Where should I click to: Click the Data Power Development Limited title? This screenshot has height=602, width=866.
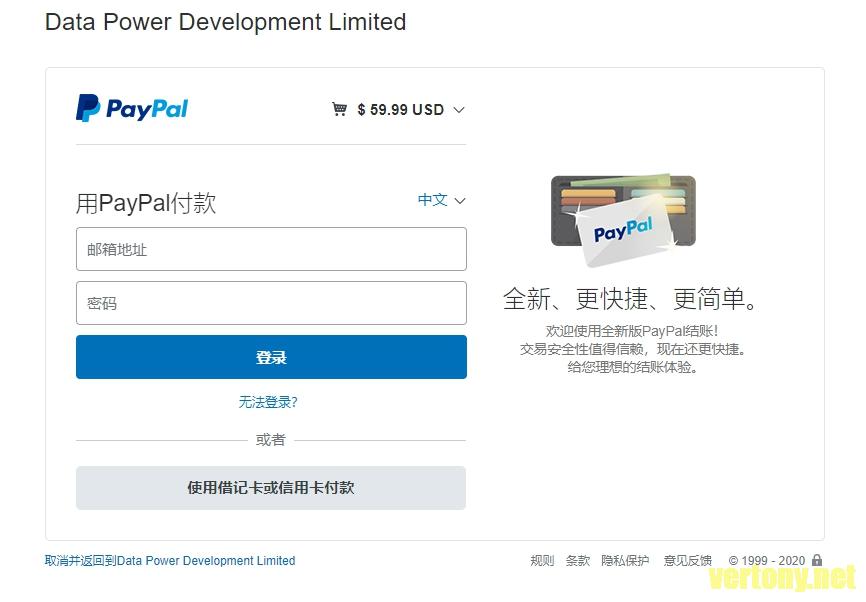coord(225,22)
